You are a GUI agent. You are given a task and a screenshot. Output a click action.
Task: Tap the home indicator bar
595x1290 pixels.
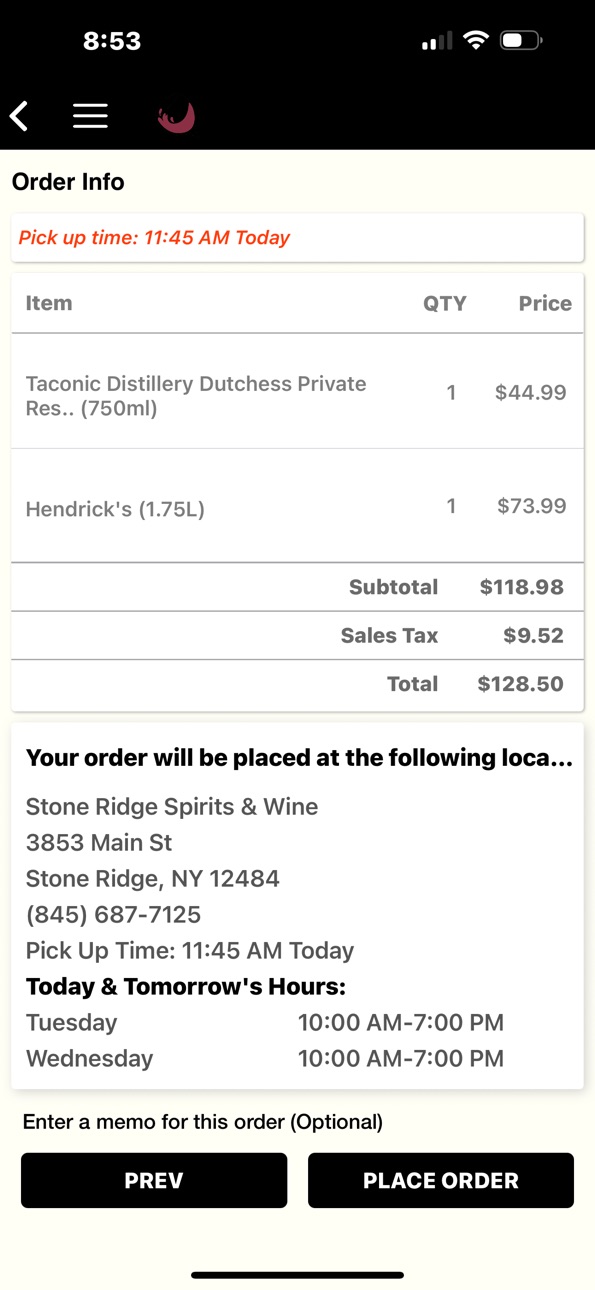297,1275
